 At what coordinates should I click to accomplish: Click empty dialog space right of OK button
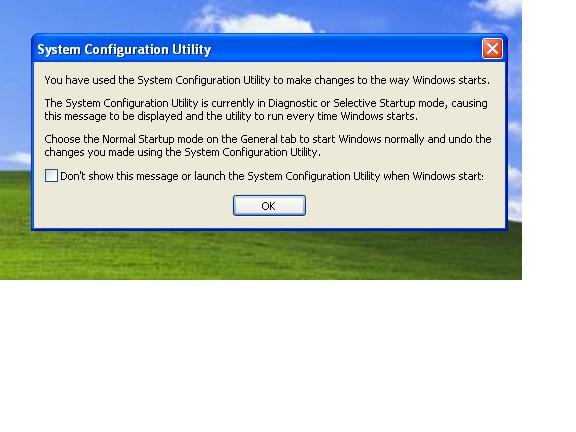pos(404,206)
